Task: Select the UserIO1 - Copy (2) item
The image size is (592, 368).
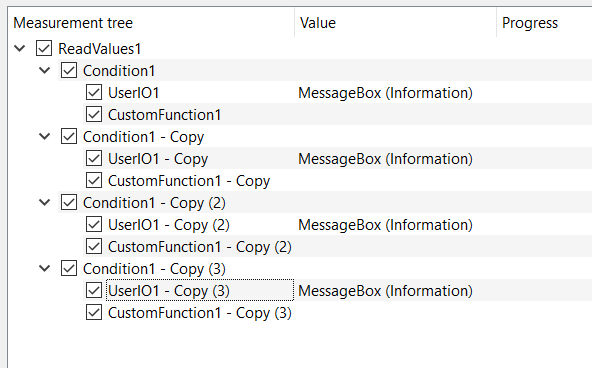Action: [169, 225]
